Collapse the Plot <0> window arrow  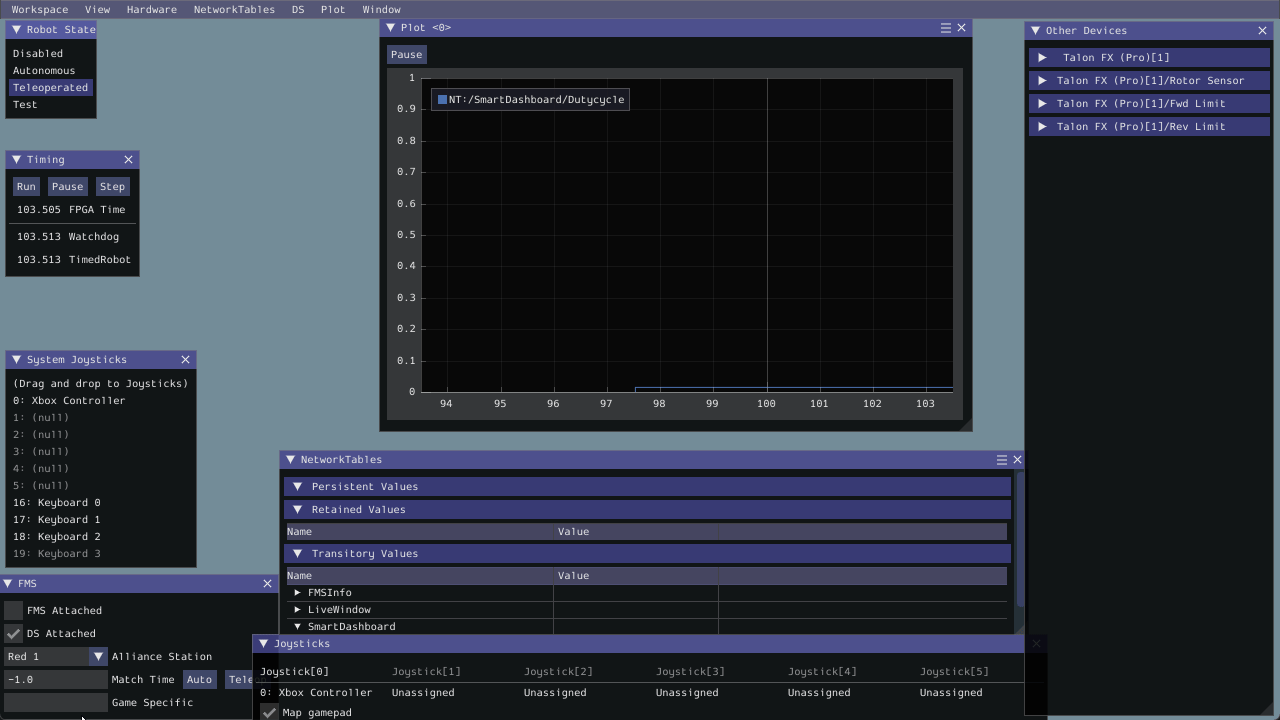(390, 28)
